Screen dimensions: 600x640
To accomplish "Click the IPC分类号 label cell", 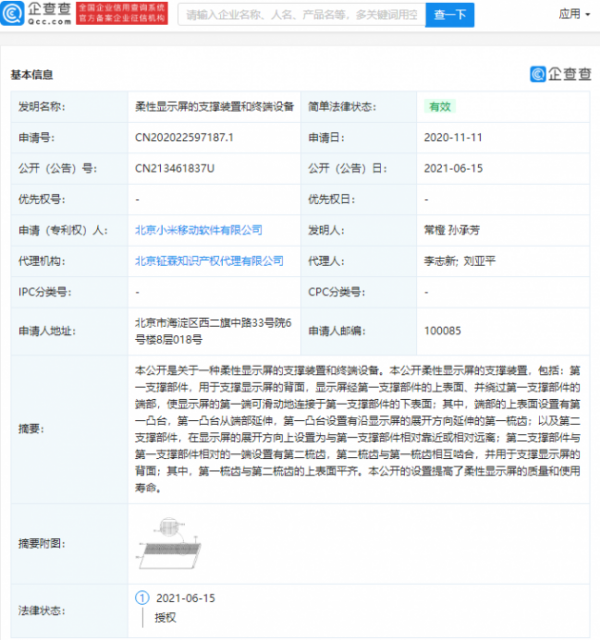I will (x=69, y=292).
